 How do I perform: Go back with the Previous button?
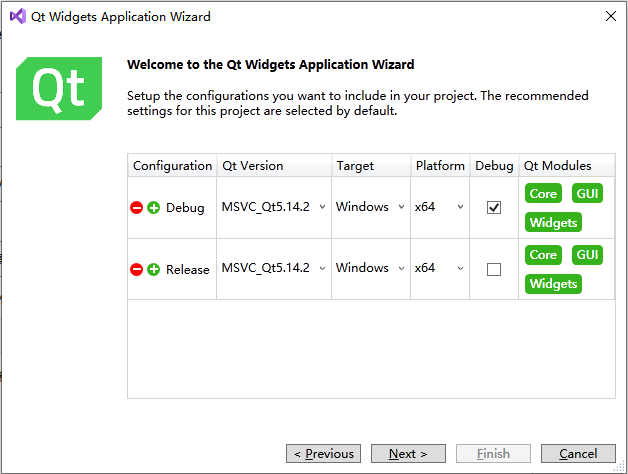pos(323,454)
